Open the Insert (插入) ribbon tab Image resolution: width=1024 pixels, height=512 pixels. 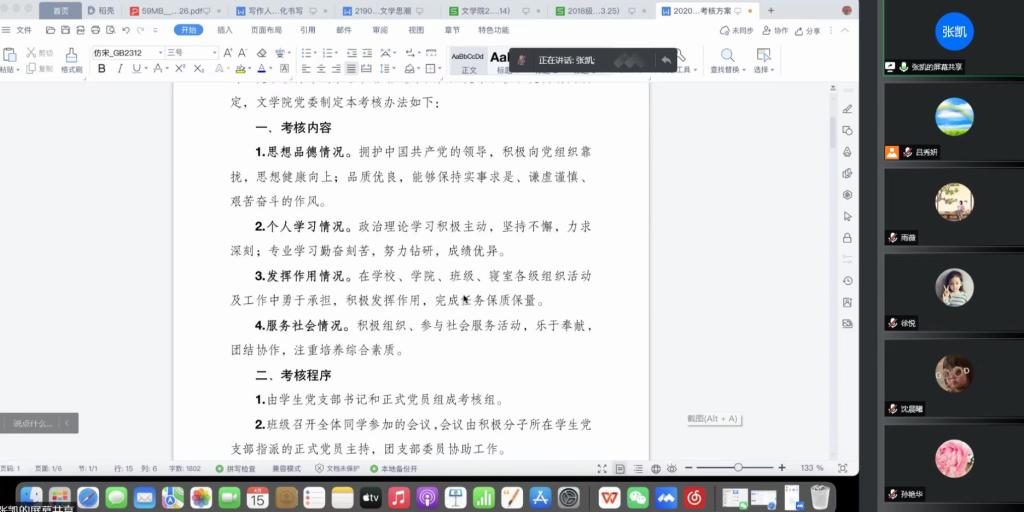[225, 30]
